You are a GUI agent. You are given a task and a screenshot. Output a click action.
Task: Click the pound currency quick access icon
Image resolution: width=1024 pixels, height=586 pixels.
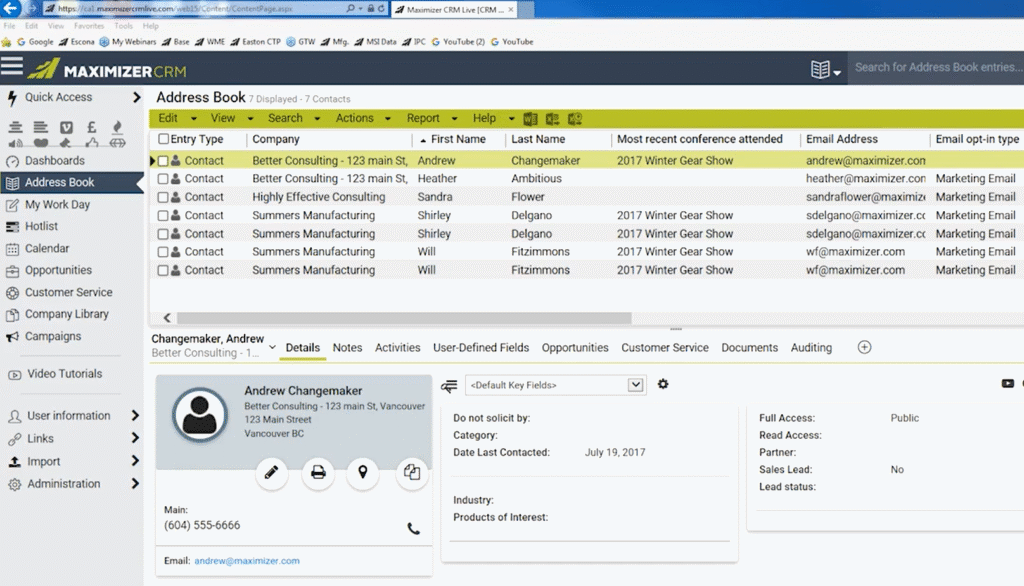click(91, 127)
